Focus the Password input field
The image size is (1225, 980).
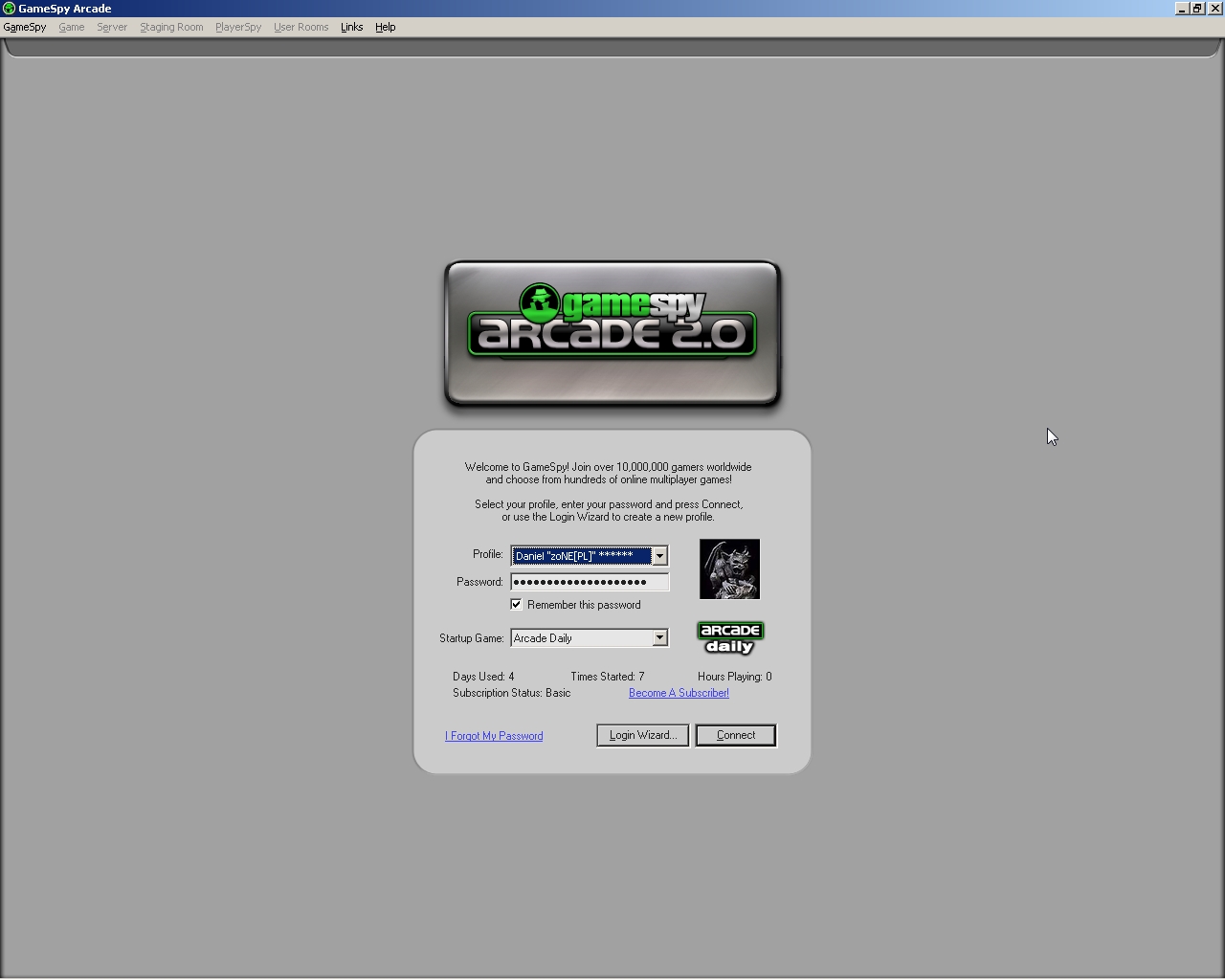tap(590, 582)
